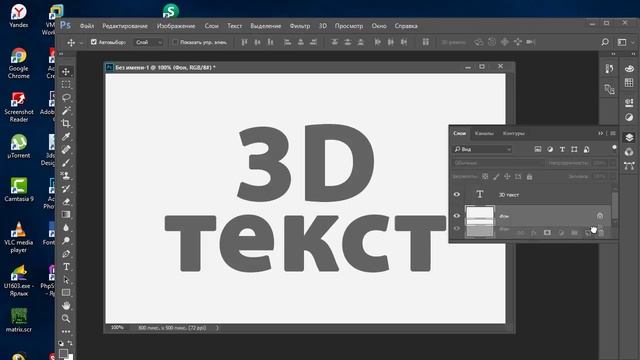Select the Eyedropper tool

pyautogui.click(x=66, y=136)
